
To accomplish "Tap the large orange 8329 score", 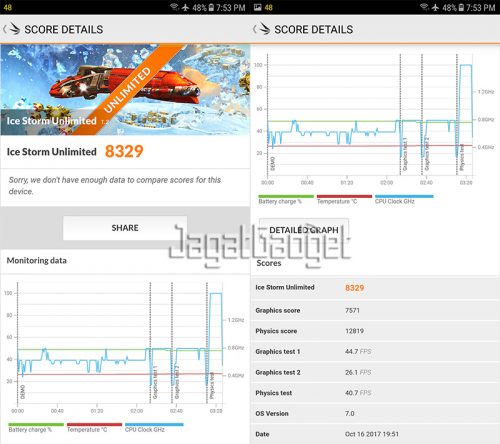I will pos(124,151).
